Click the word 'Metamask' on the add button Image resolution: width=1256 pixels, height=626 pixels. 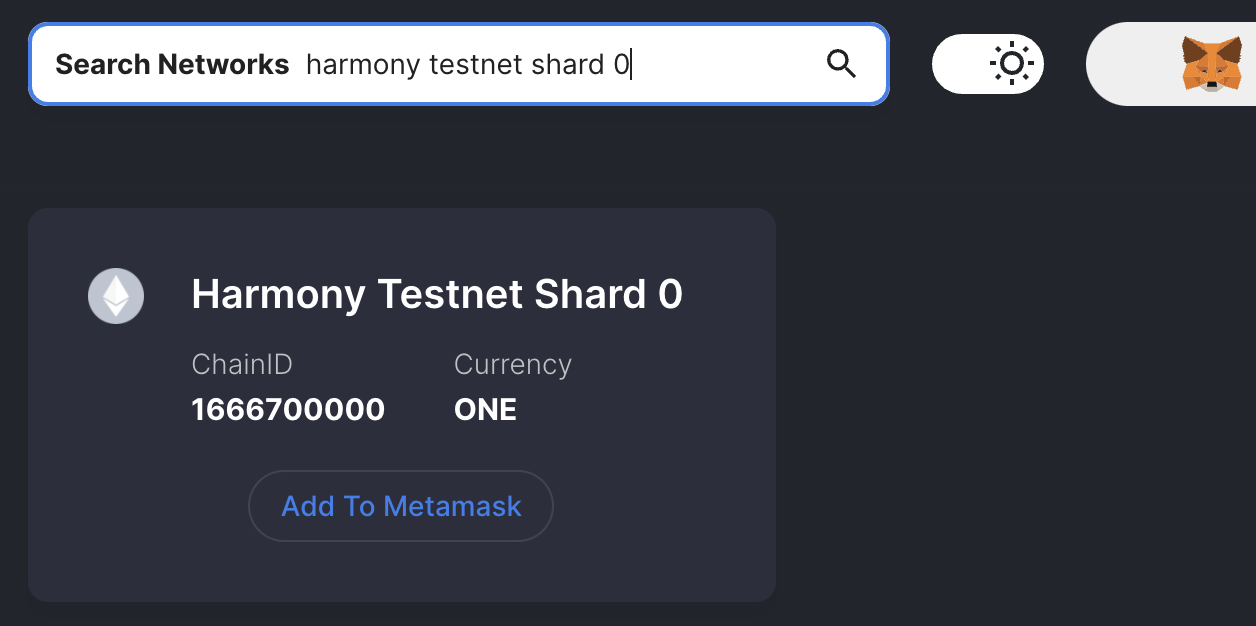click(x=453, y=506)
